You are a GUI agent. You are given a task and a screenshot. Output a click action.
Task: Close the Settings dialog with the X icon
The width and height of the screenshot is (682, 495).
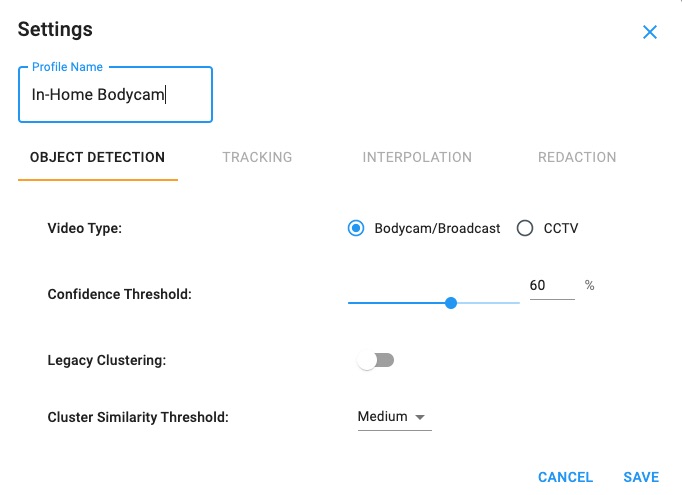(650, 32)
